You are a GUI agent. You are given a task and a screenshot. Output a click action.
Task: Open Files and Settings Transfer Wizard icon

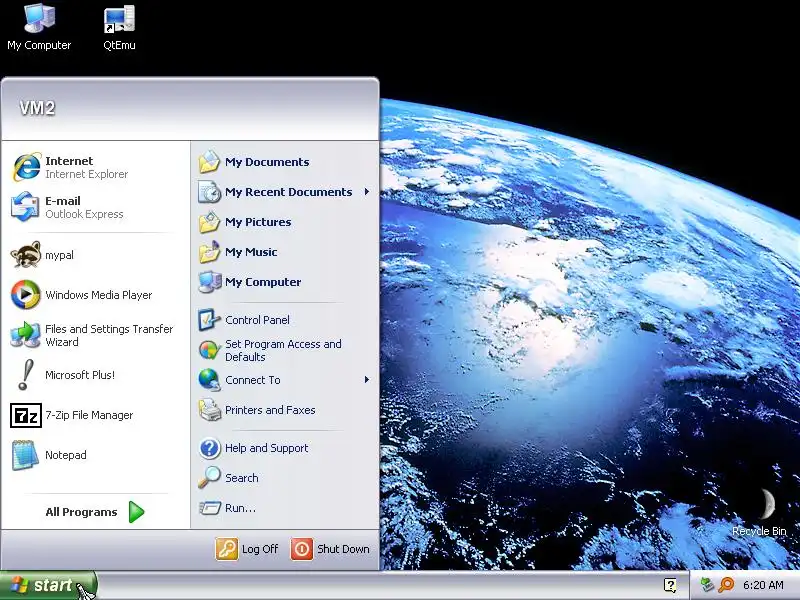tap(25, 335)
